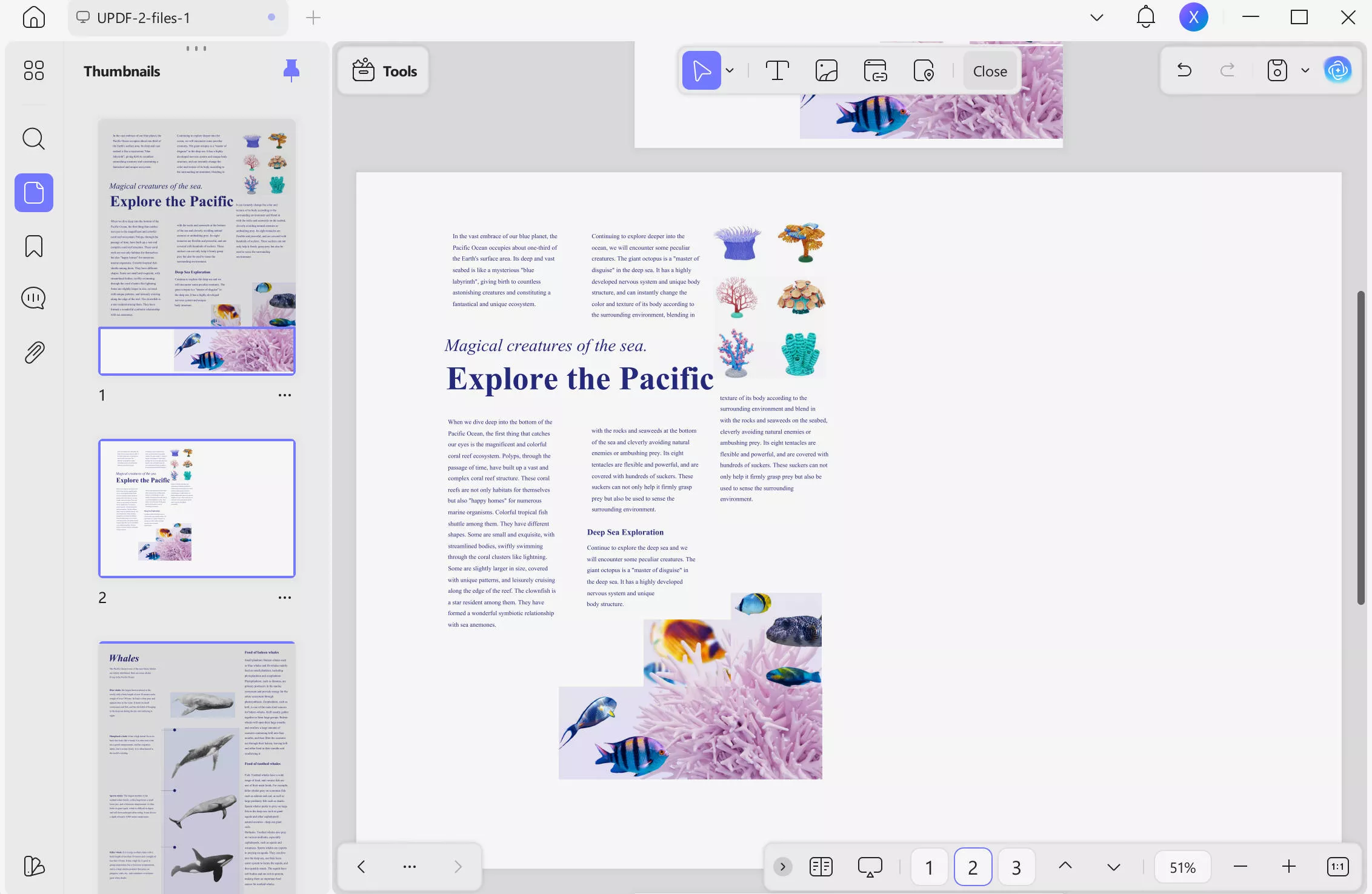Click Close to exit the editing toolbar
1372x894 pixels.
click(989, 70)
